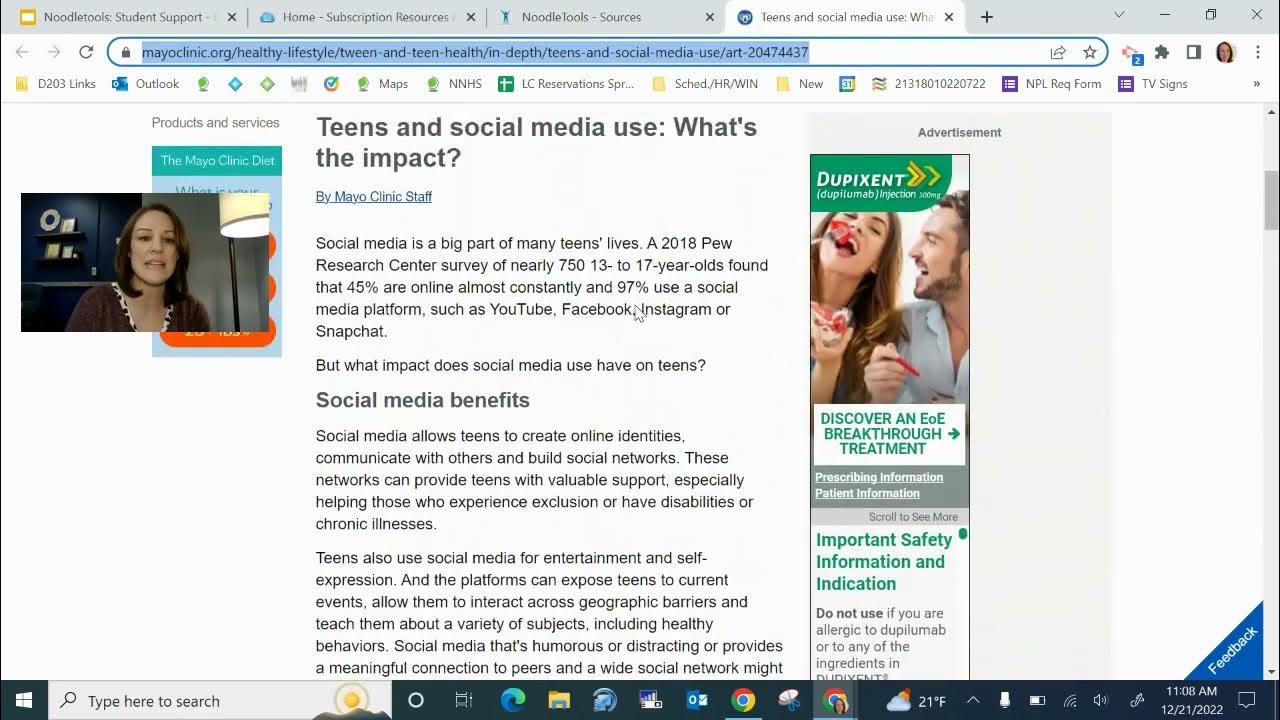The height and width of the screenshot is (720, 1280).
Task: Open File Explorer from taskbar
Action: (559, 700)
